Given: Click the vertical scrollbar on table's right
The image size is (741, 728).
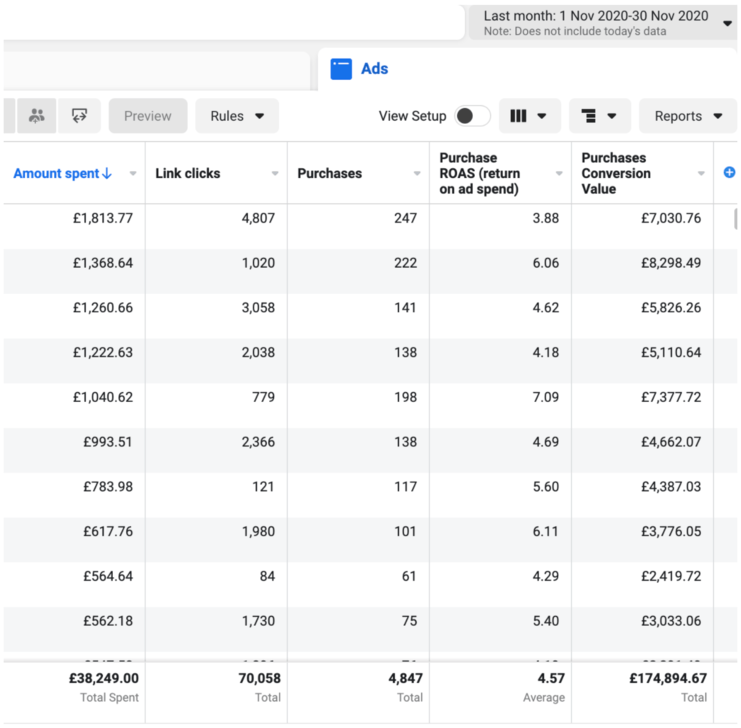Looking at the screenshot, I should 737,219.
